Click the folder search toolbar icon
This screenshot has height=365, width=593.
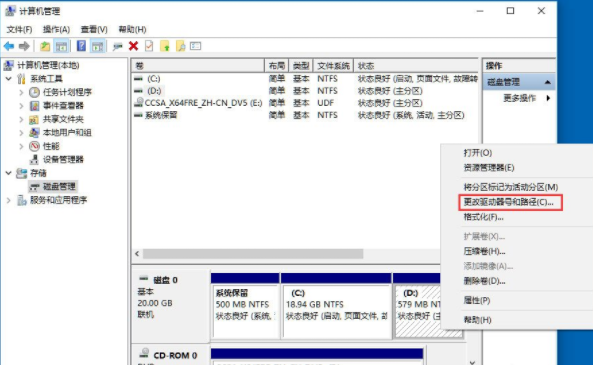click(x=181, y=46)
